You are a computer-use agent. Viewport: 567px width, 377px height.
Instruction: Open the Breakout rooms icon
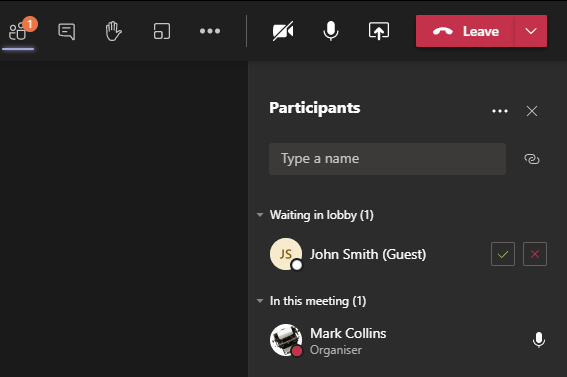point(162,31)
